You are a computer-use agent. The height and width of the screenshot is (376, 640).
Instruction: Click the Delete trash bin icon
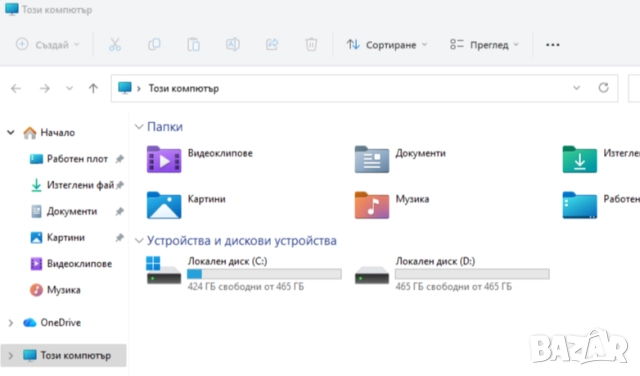pyautogui.click(x=311, y=44)
